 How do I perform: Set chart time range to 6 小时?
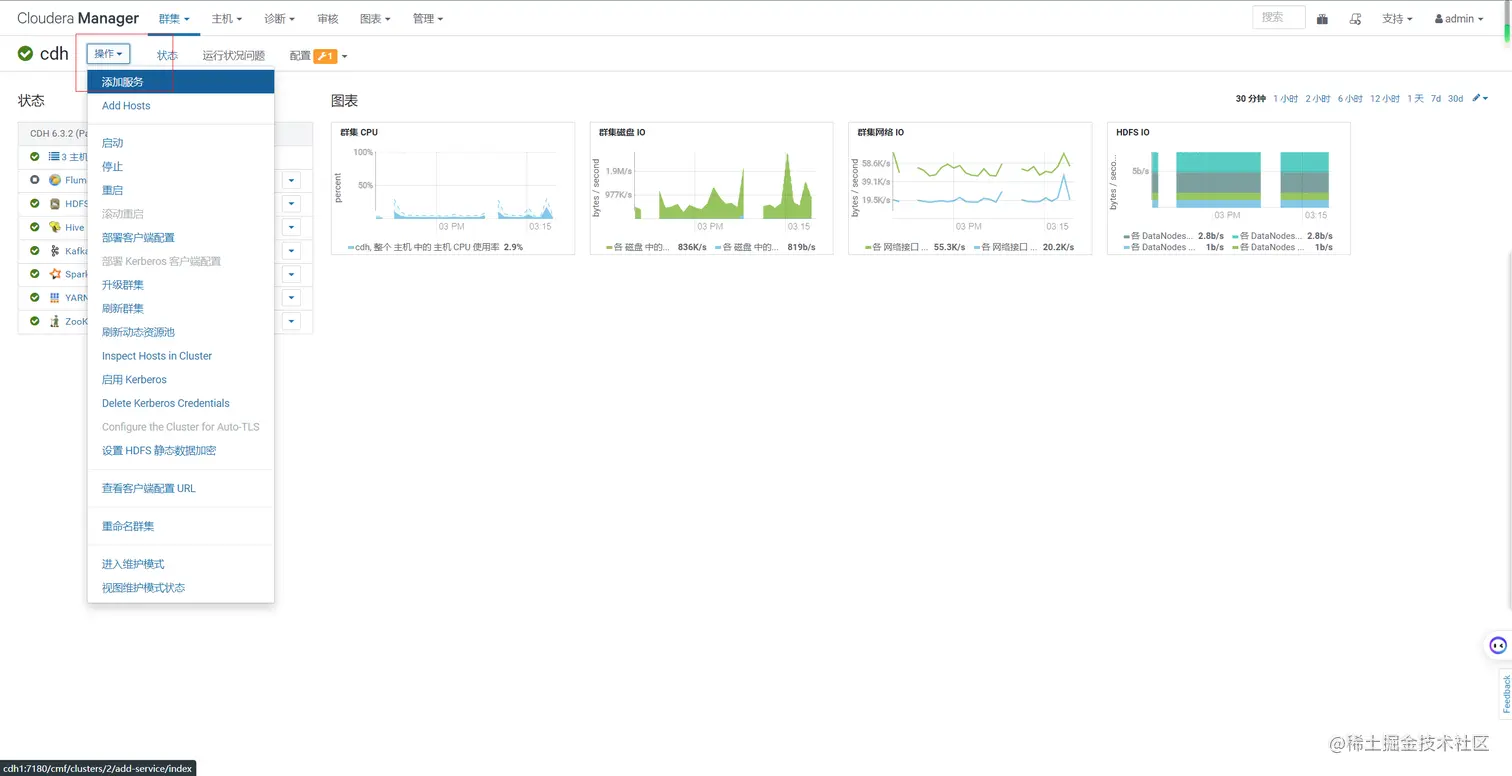1350,99
